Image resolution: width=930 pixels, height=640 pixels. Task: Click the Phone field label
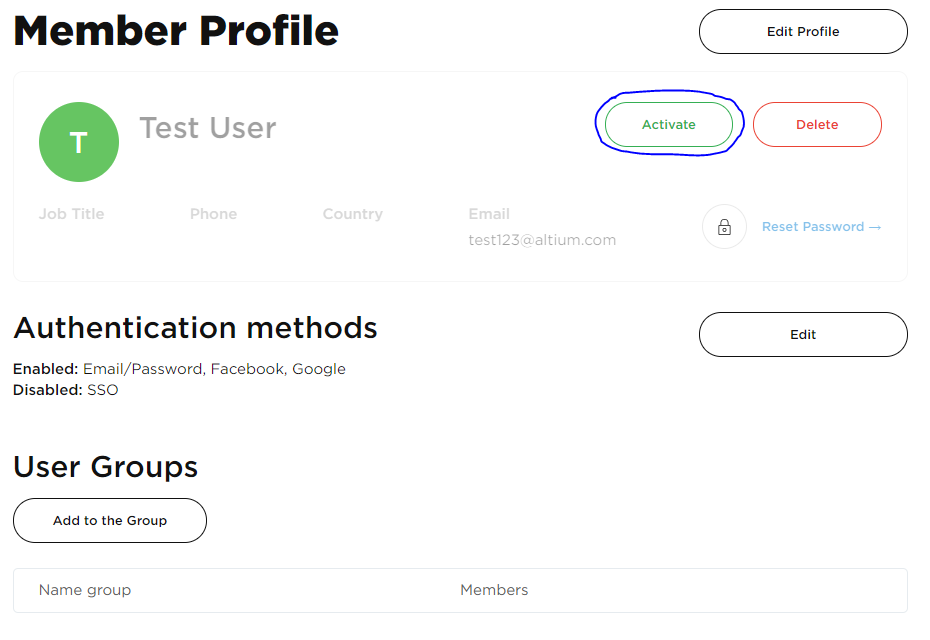tap(214, 214)
